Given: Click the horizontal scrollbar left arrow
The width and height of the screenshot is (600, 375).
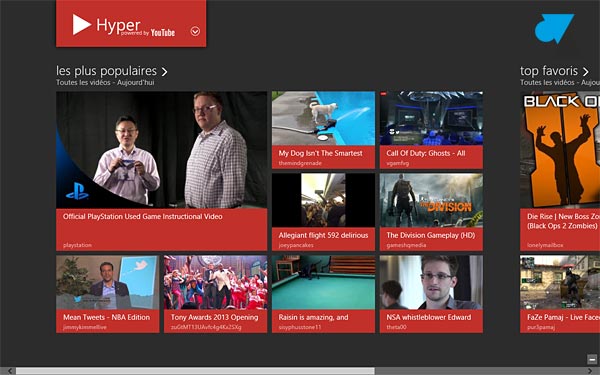Looking at the screenshot, I should click(x=9, y=371).
